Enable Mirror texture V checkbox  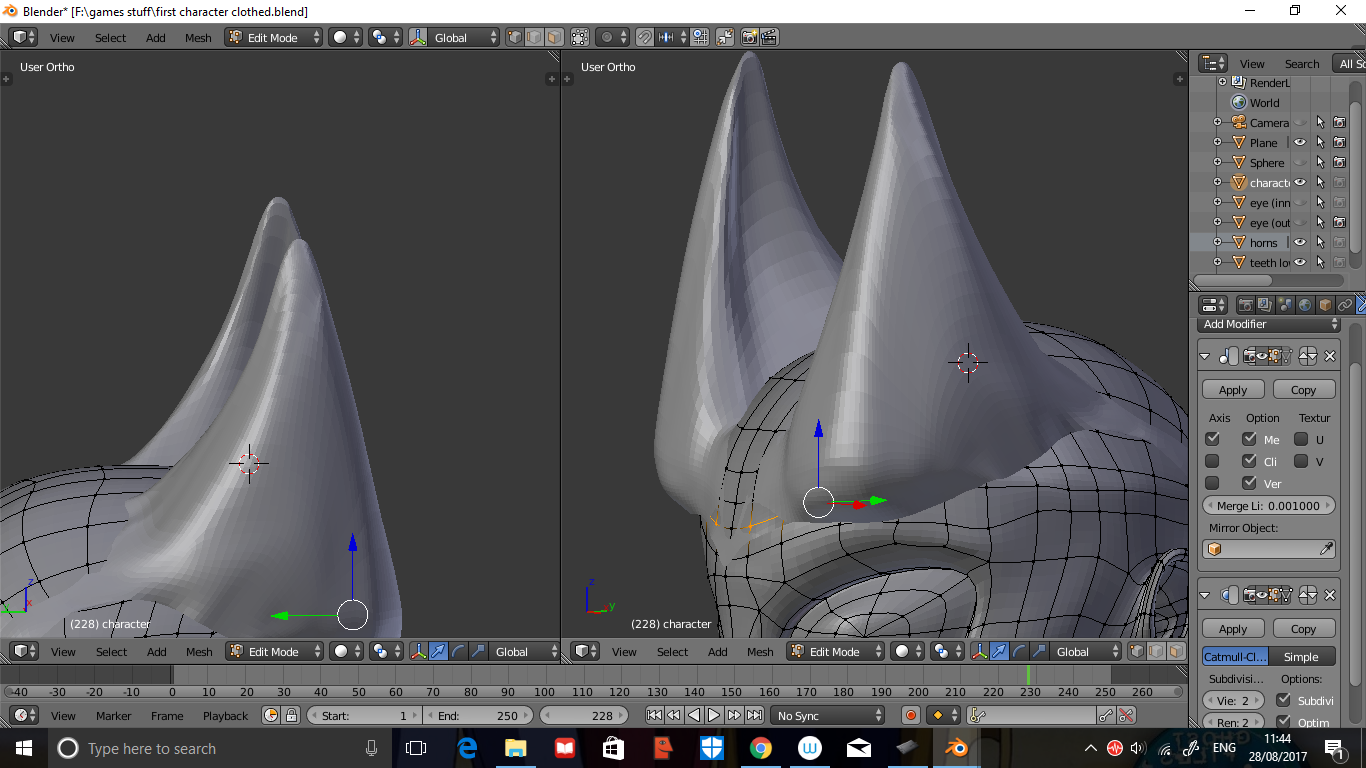pyautogui.click(x=1301, y=461)
